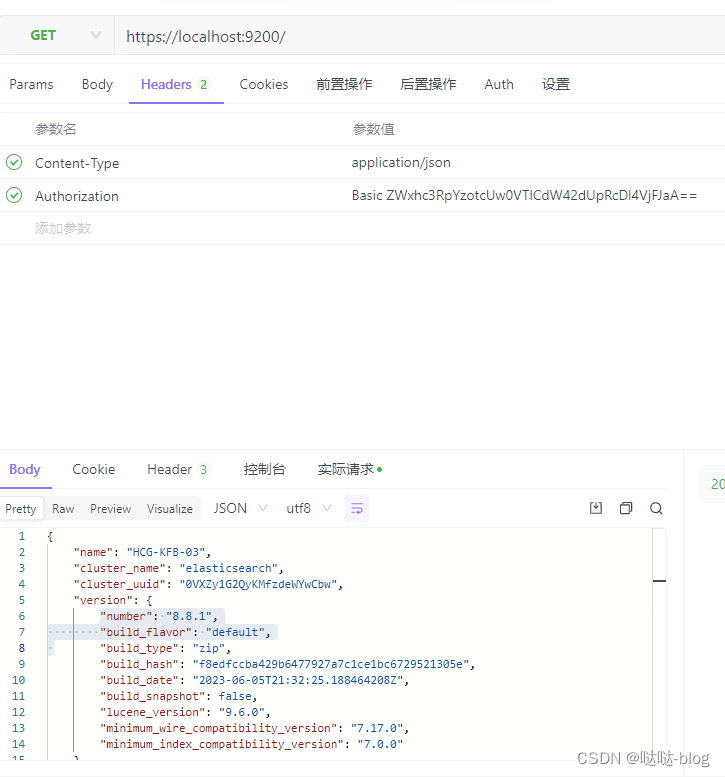The height and width of the screenshot is (777, 725).
Task: Open the 后置操作 tab
Action: coord(428,84)
